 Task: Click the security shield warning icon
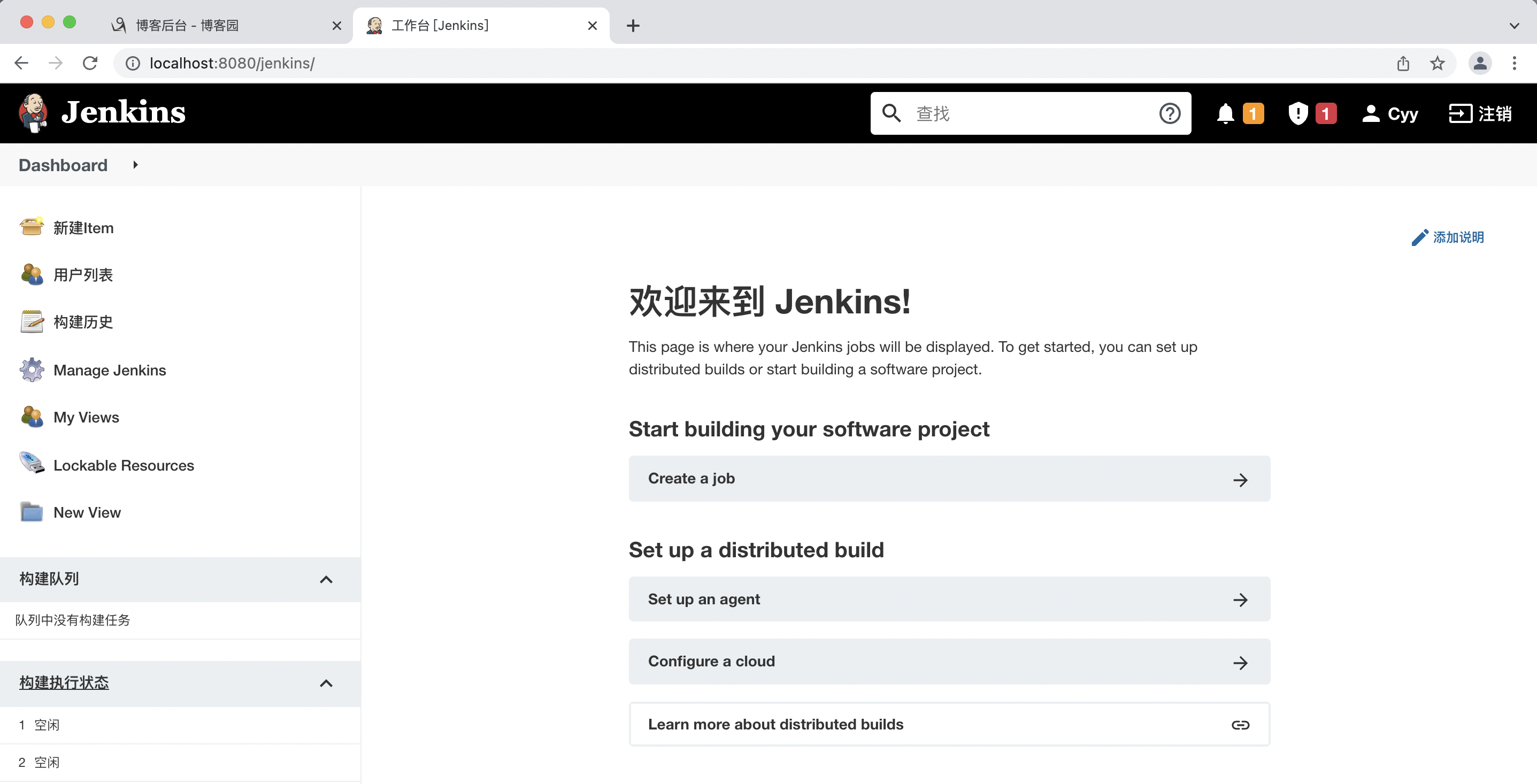point(1298,113)
